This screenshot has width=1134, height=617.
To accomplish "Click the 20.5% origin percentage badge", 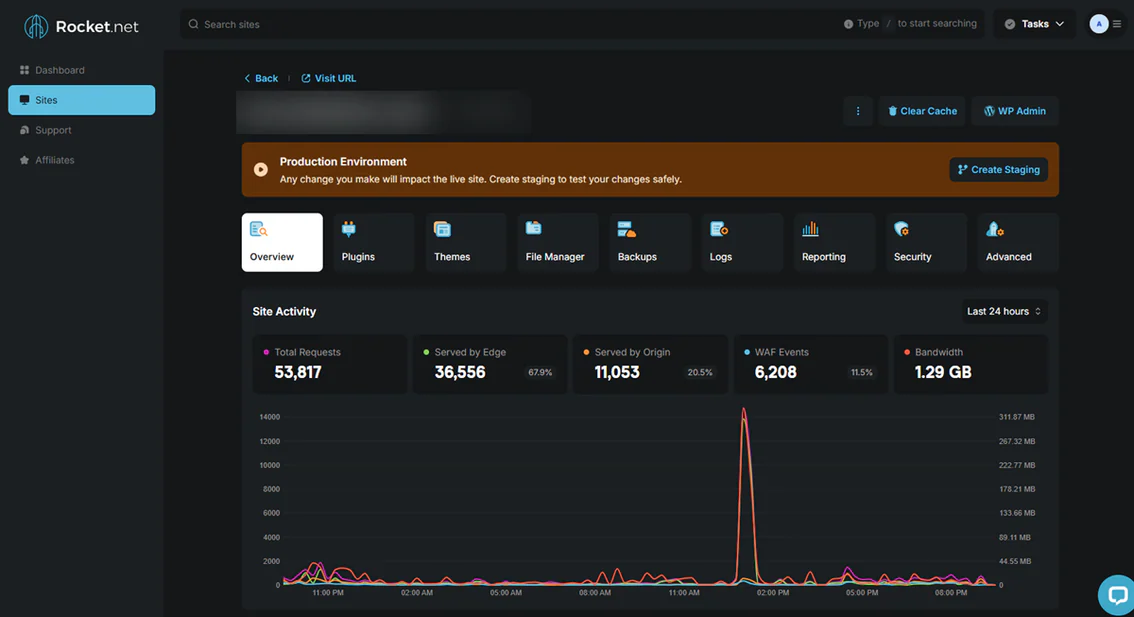I will tap(700, 373).
